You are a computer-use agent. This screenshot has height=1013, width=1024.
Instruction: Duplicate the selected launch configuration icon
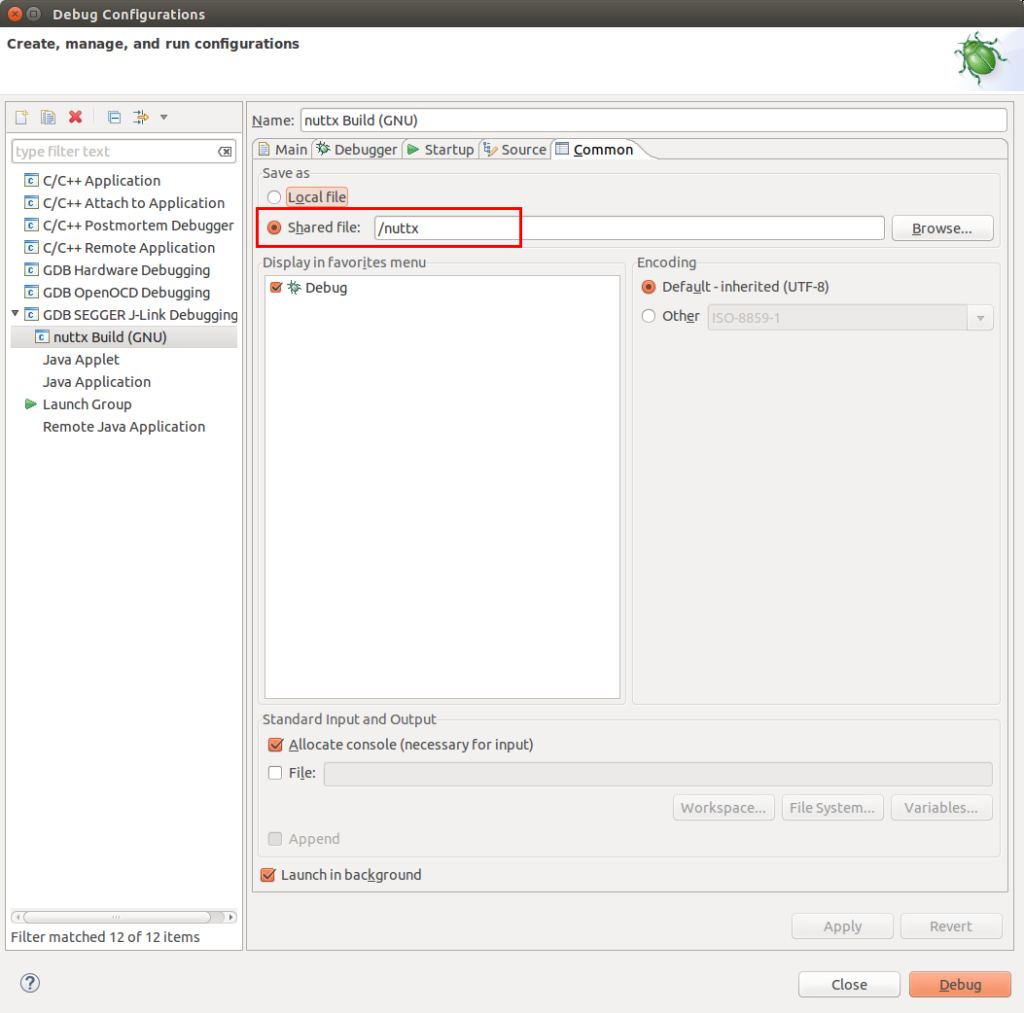pyautogui.click(x=48, y=117)
